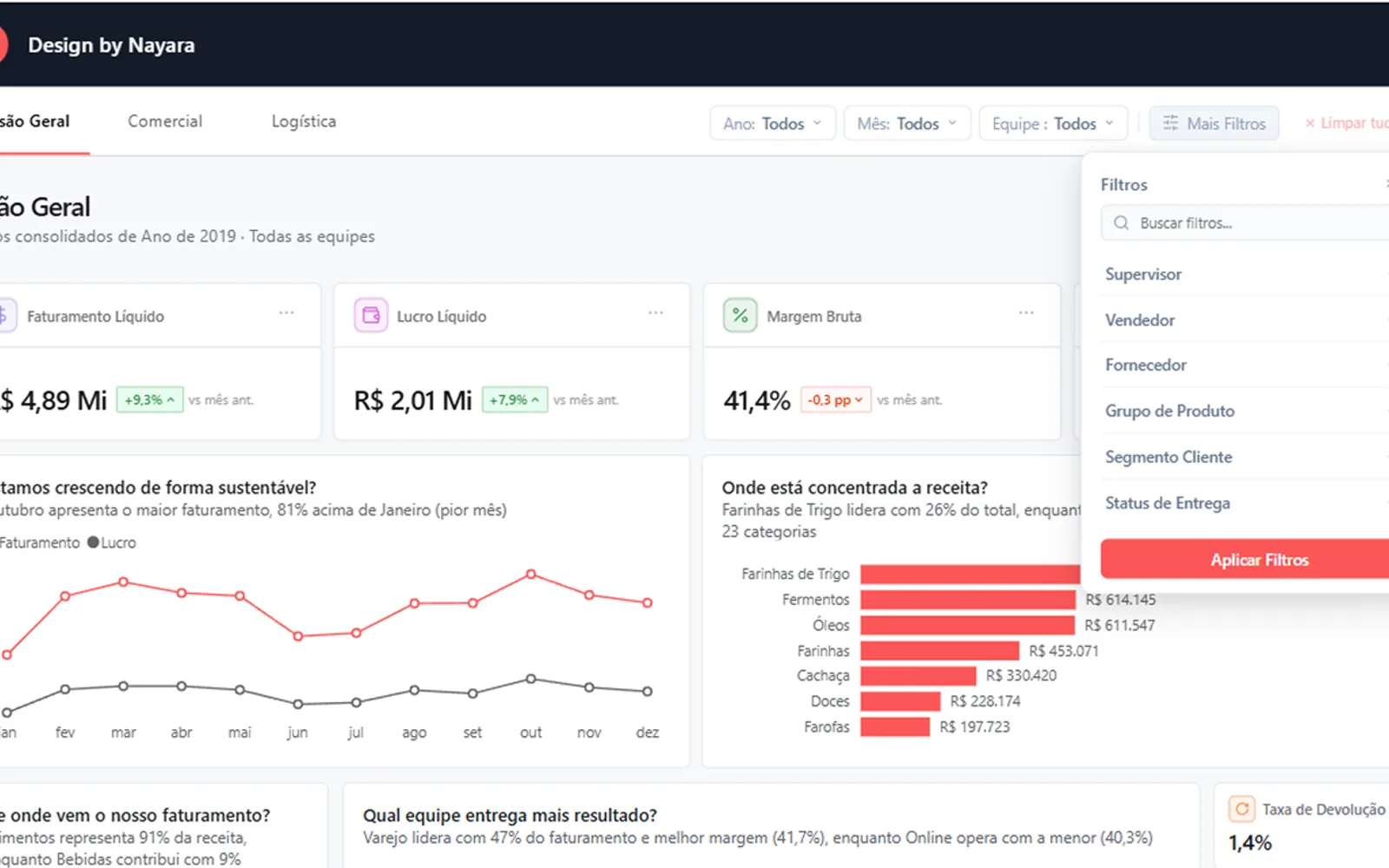
Task: Click the Fermentos revenue bar
Action: [x=968, y=600]
